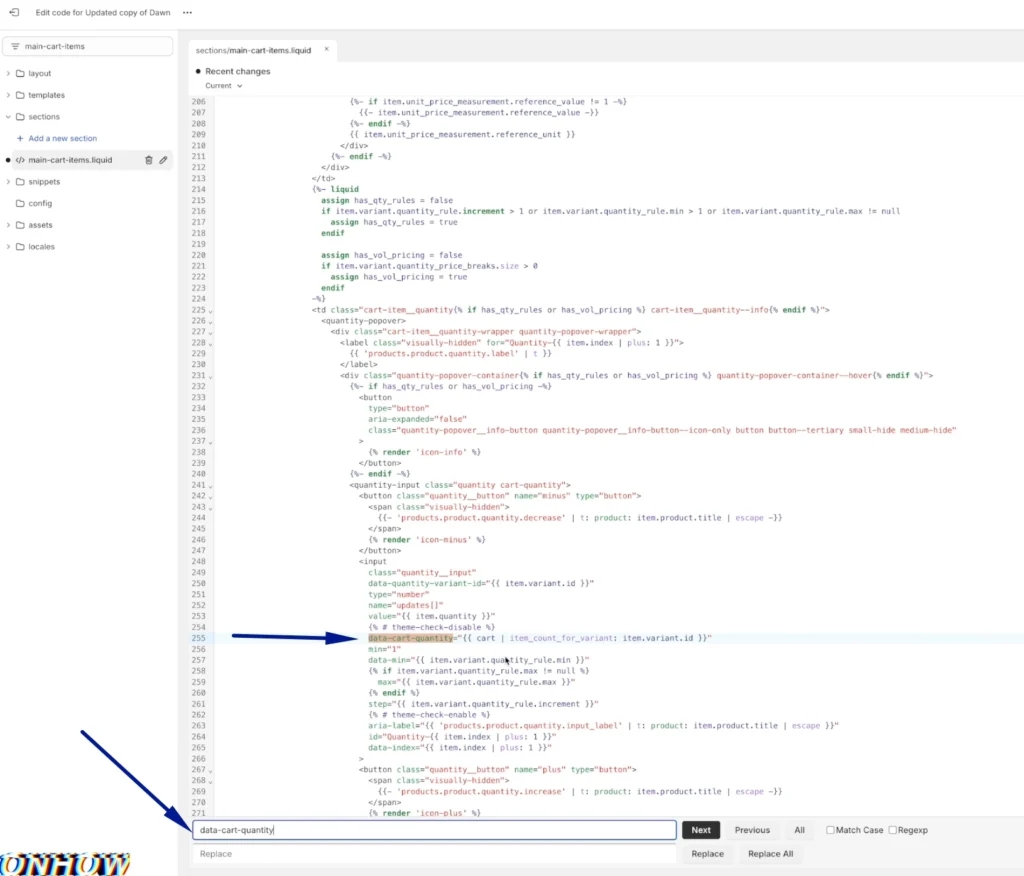Enable the Match Case checkbox

pyautogui.click(x=830, y=830)
